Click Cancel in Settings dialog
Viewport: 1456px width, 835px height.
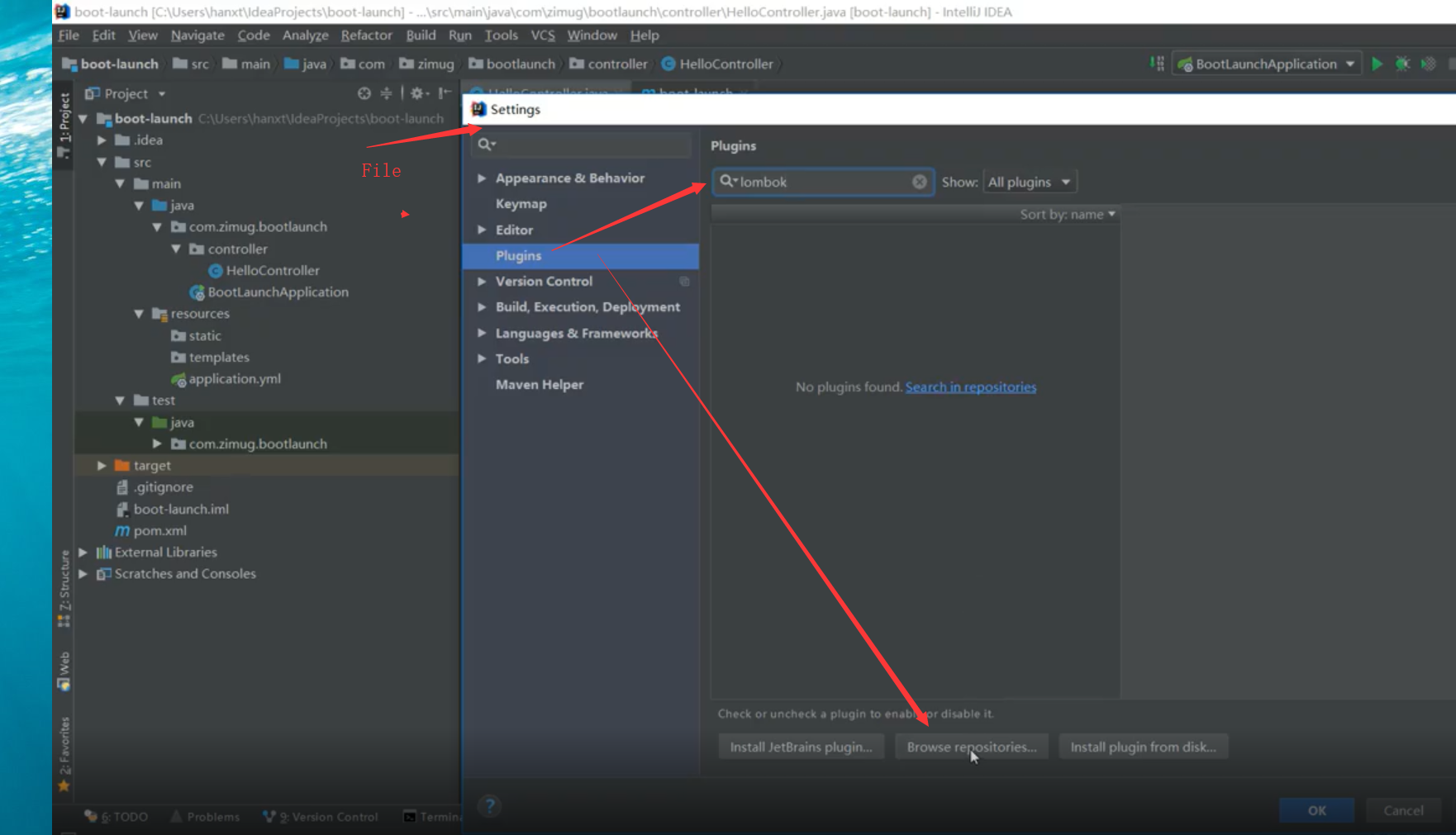tap(1403, 810)
